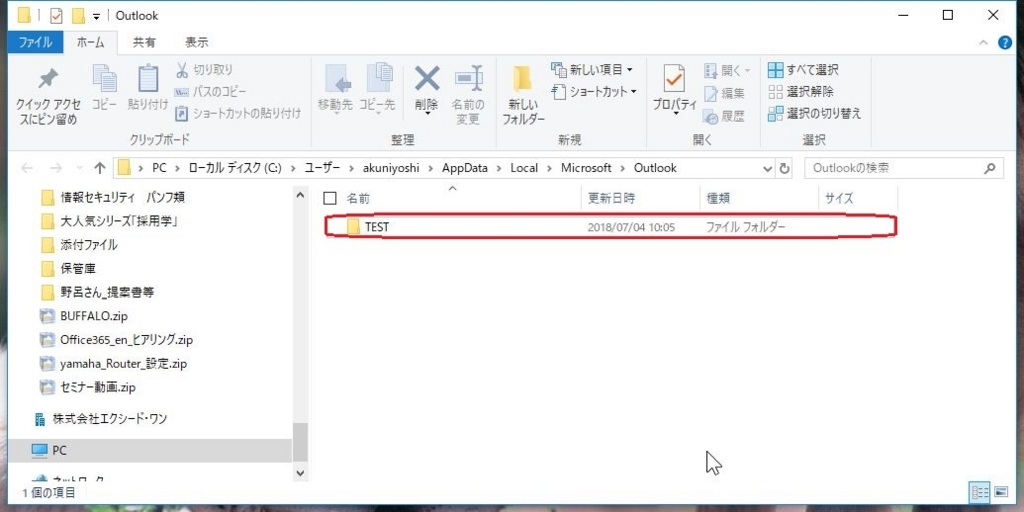Viewport: 1024px width, 512px height.
Task: Select 株式会社エクシード・ワン in sidebar
Action: tap(99, 419)
